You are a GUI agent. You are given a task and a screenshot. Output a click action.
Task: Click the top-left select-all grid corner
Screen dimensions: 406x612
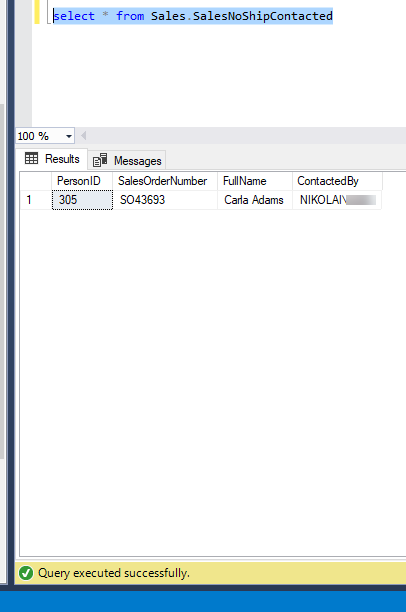[36, 181]
